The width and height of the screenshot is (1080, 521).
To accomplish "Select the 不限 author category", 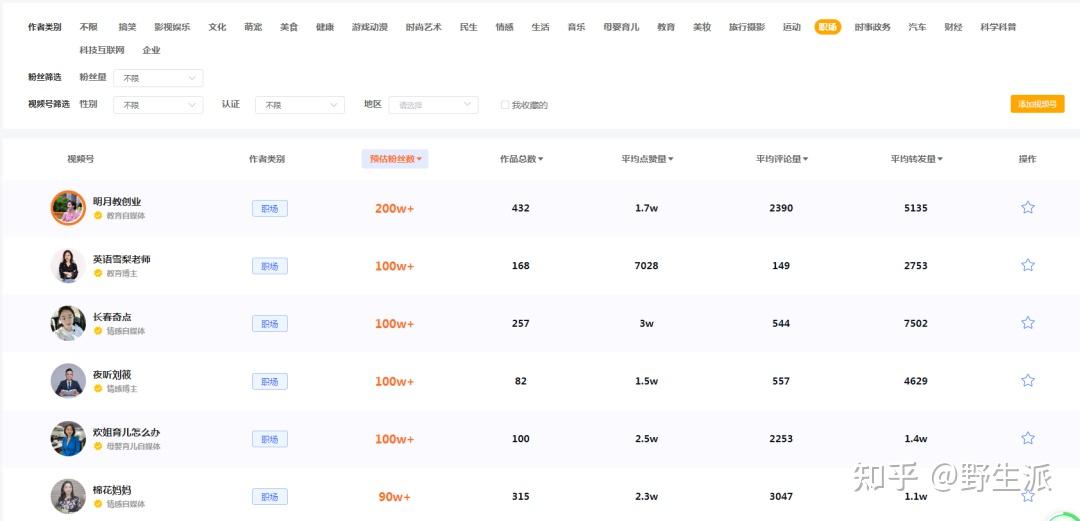I will point(89,28).
